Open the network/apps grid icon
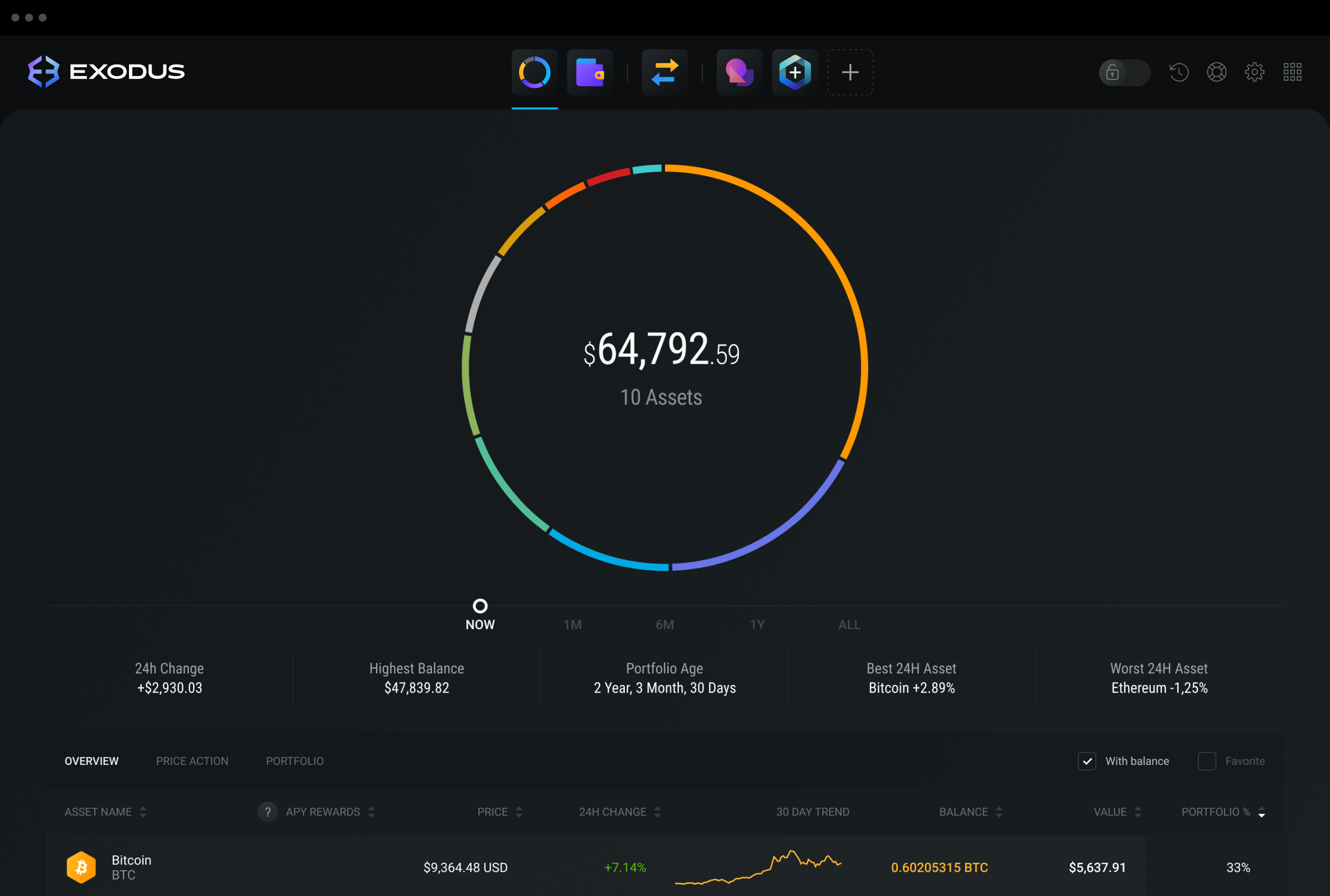Image resolution: width=1330 pixels, height=896 pixels. pos(1294,70)
